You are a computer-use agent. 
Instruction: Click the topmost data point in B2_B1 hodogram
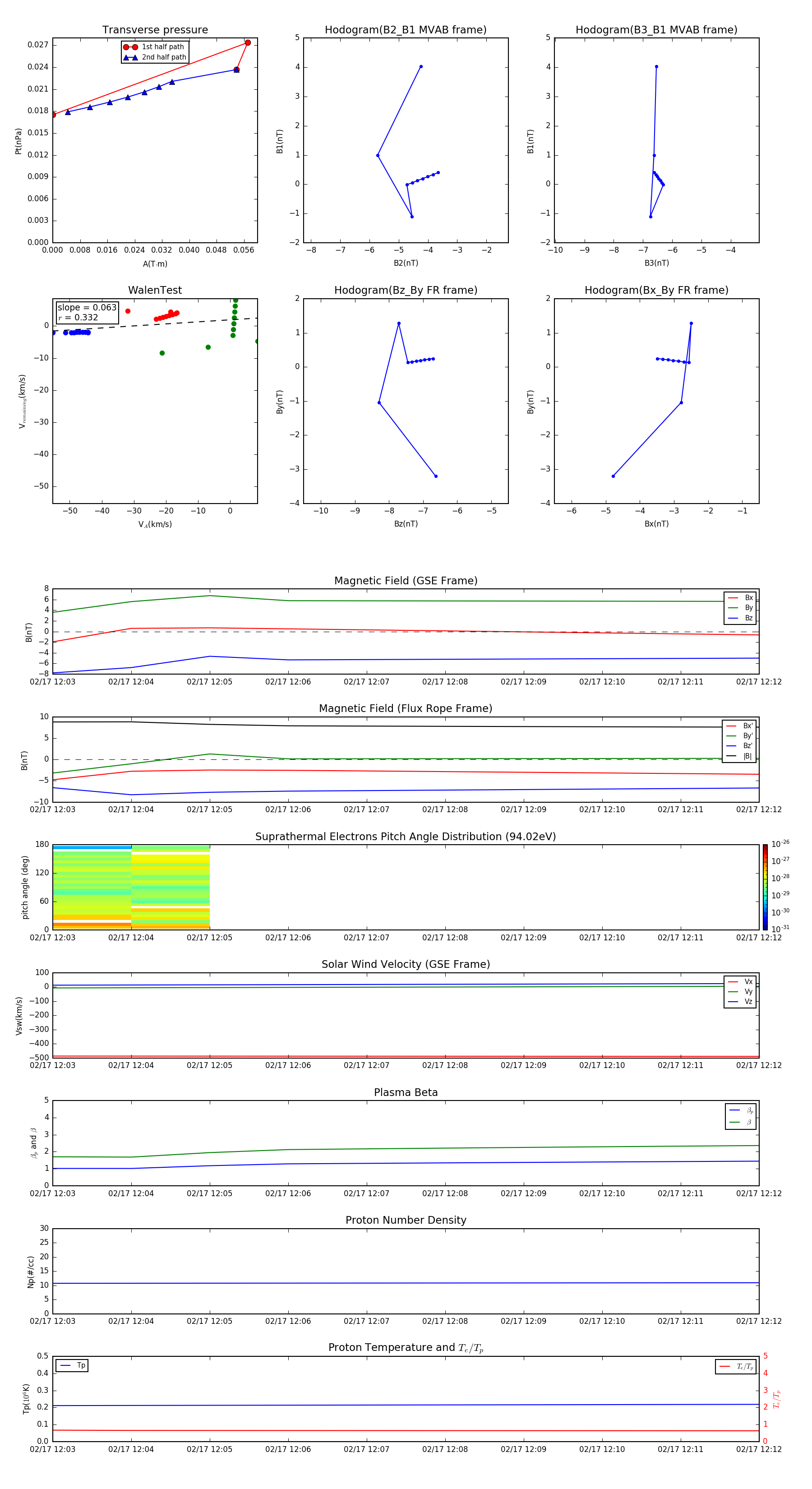click(x=421, y=66)
